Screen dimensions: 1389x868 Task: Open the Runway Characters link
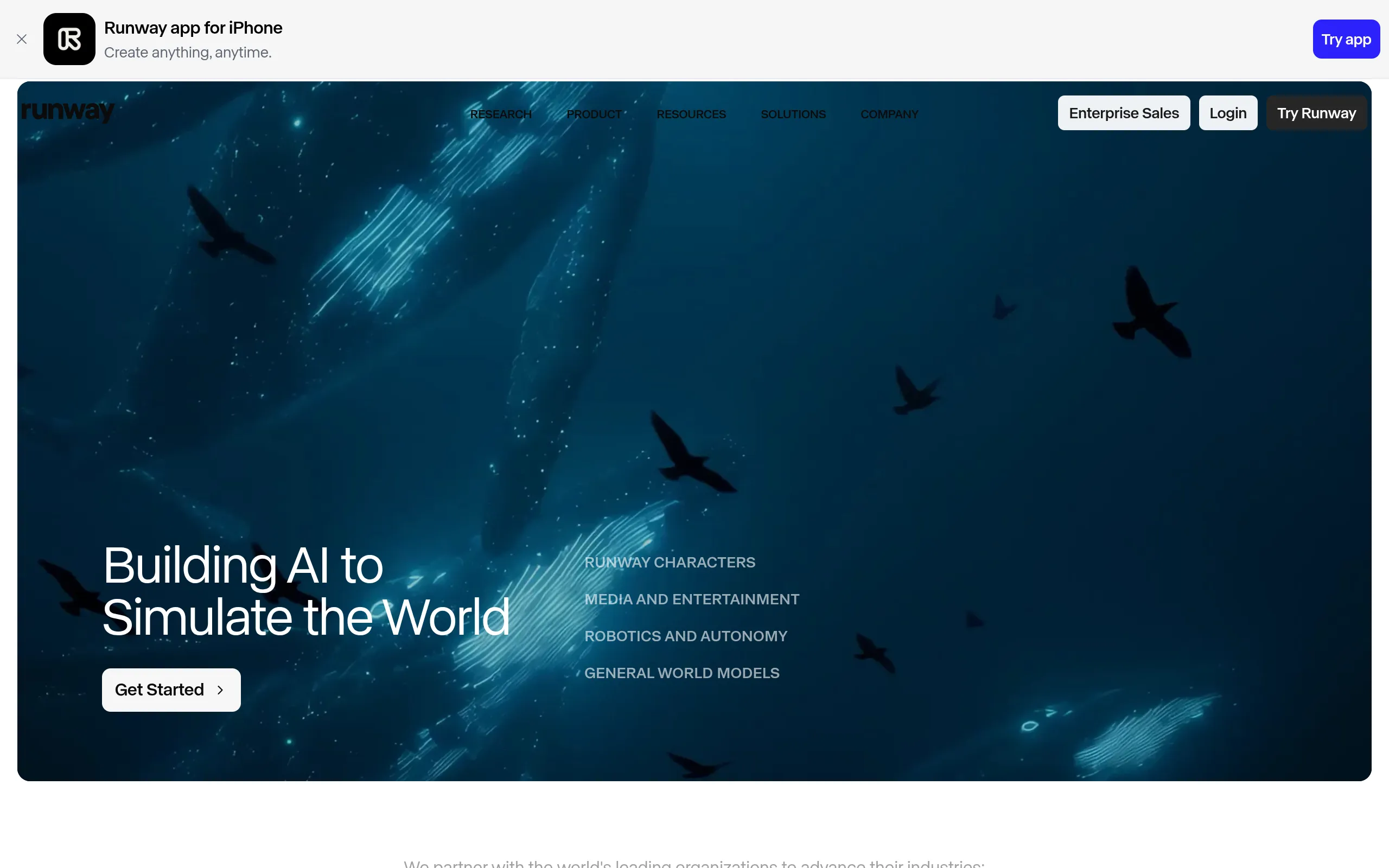[x=670, y=562]
